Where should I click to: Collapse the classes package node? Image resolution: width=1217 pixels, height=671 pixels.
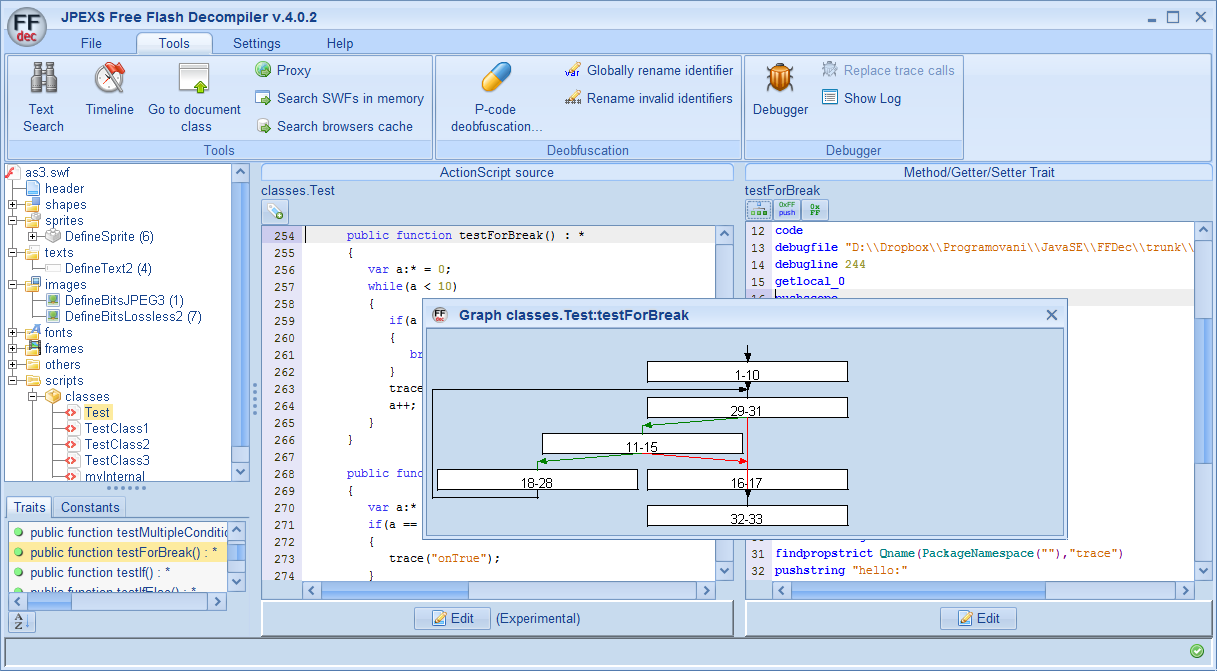coord(33,397)
